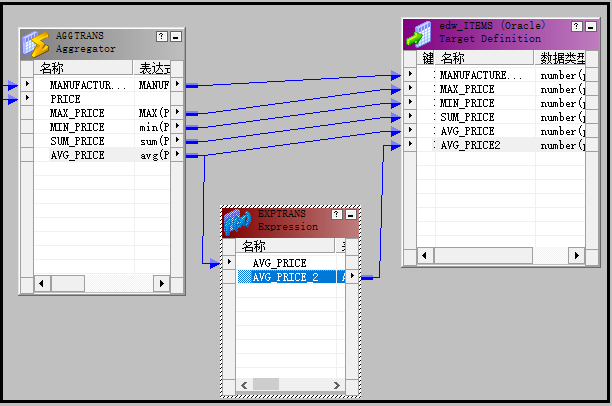Click the 名称 column header in edw_ITEMS

[x=485, y=58]
